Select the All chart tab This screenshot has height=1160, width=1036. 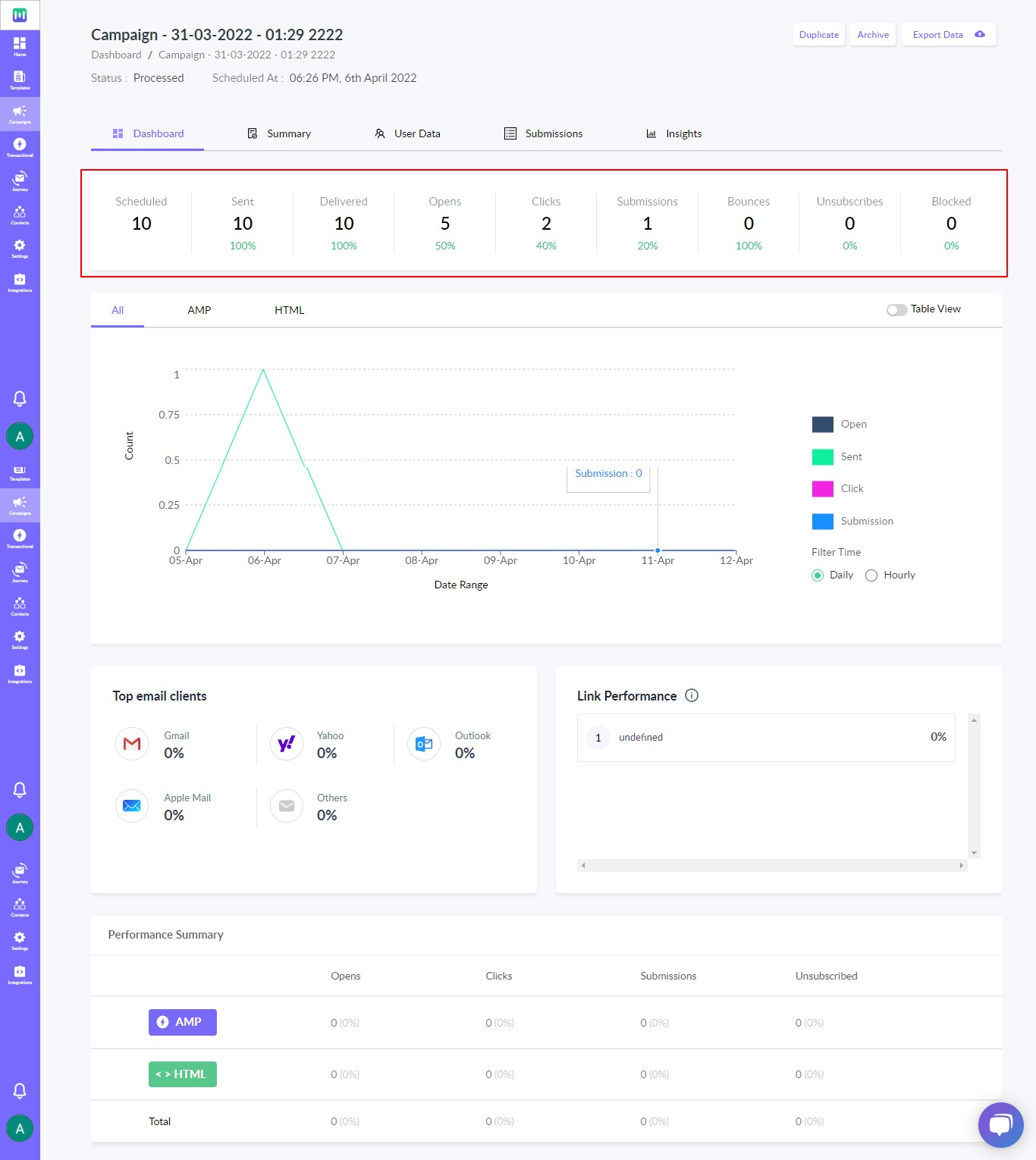118,310
